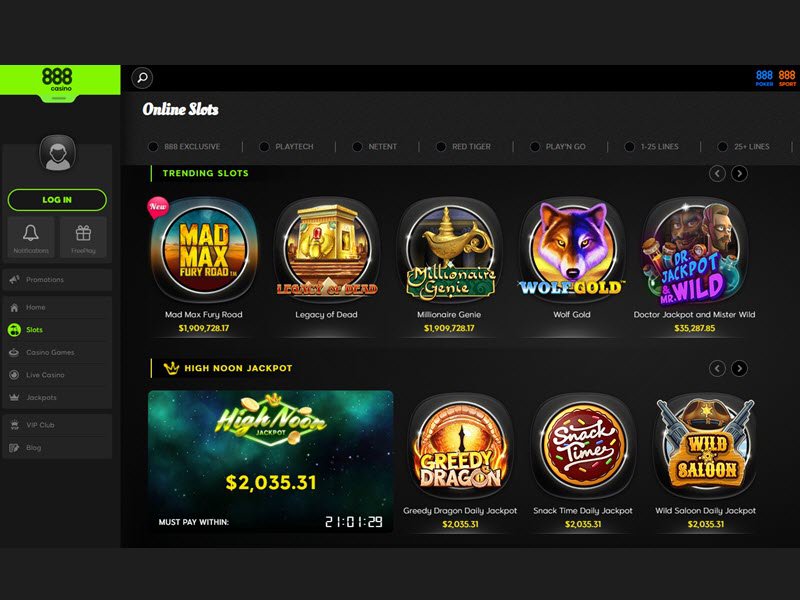Click the LOG IN button

57,200
